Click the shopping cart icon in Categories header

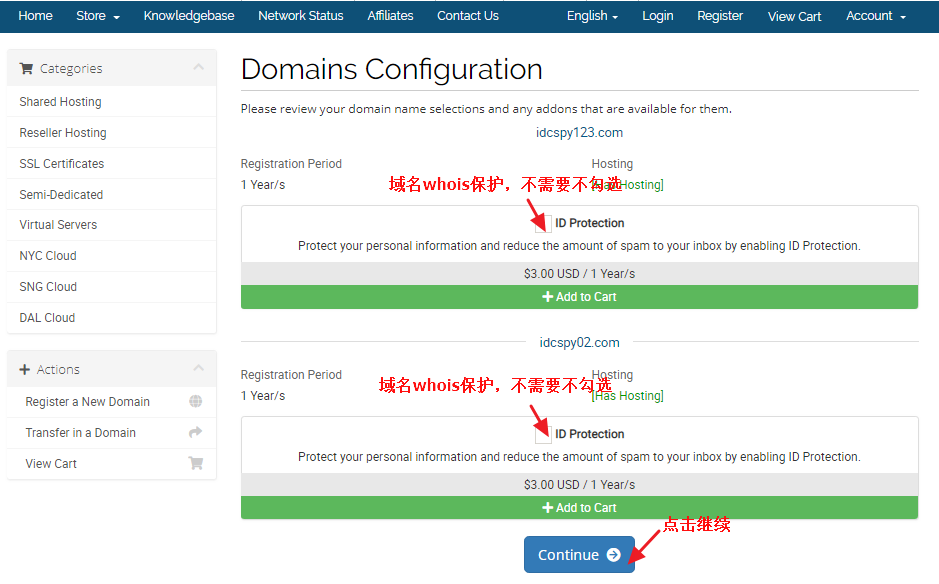(x=26, y=69)
